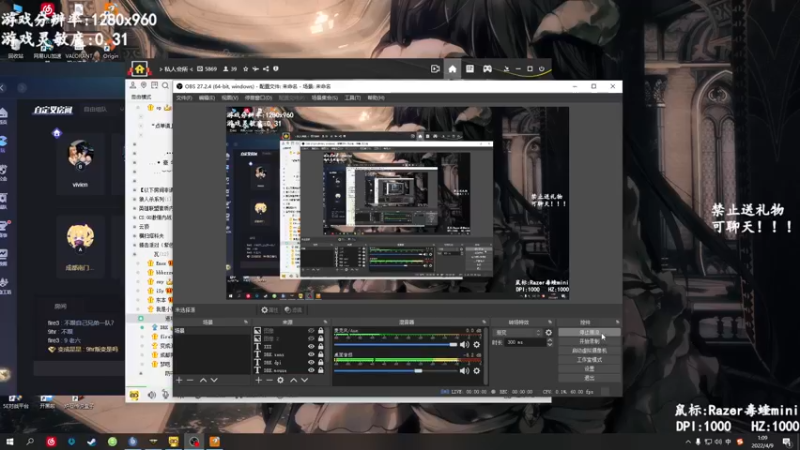Image resolution: width=800 pixels, height=450 pixels.
Task: Pop out the 混音器 dock panel icon
Action: pos(484,322)
